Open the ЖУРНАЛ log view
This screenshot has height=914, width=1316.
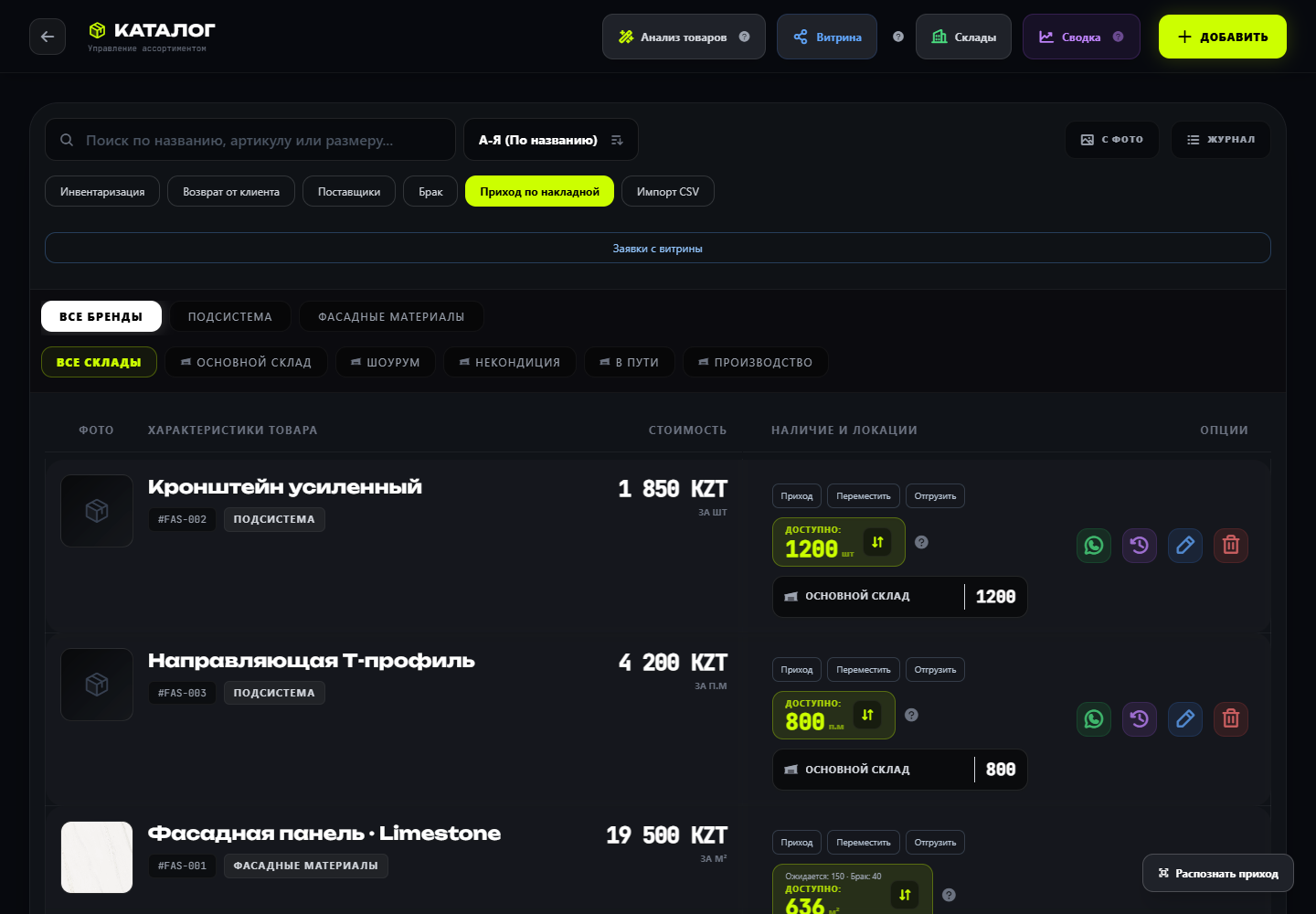(x=1221, y=140)
